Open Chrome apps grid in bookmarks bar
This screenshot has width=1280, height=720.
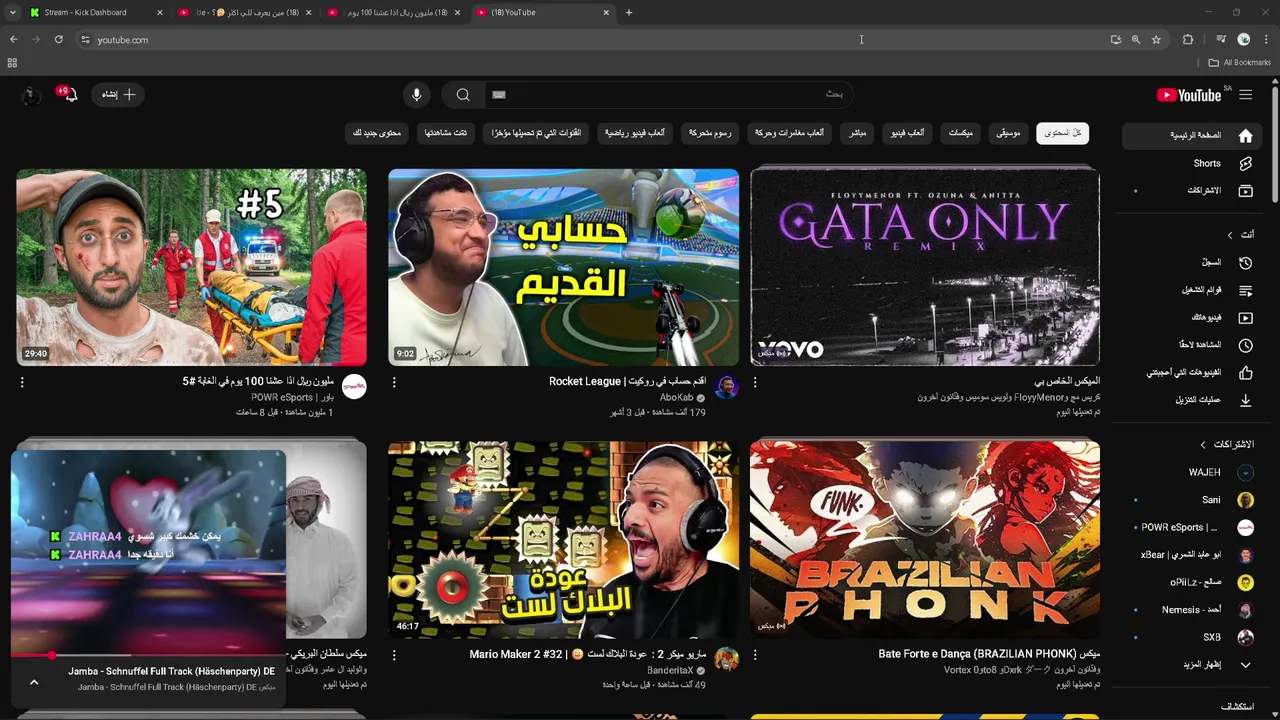click(x=12, y=63)
